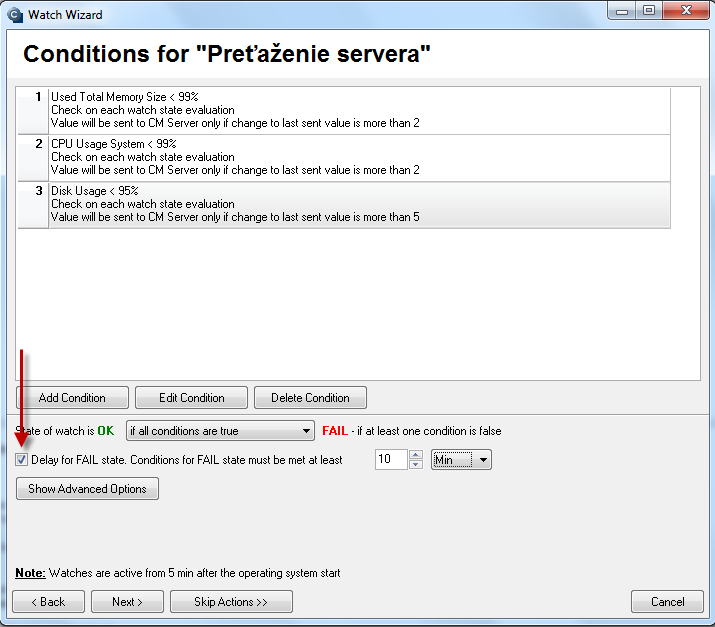Proceed with the Next > button
The height and width of the screenshot is (627, 715).
coord(127,601)
